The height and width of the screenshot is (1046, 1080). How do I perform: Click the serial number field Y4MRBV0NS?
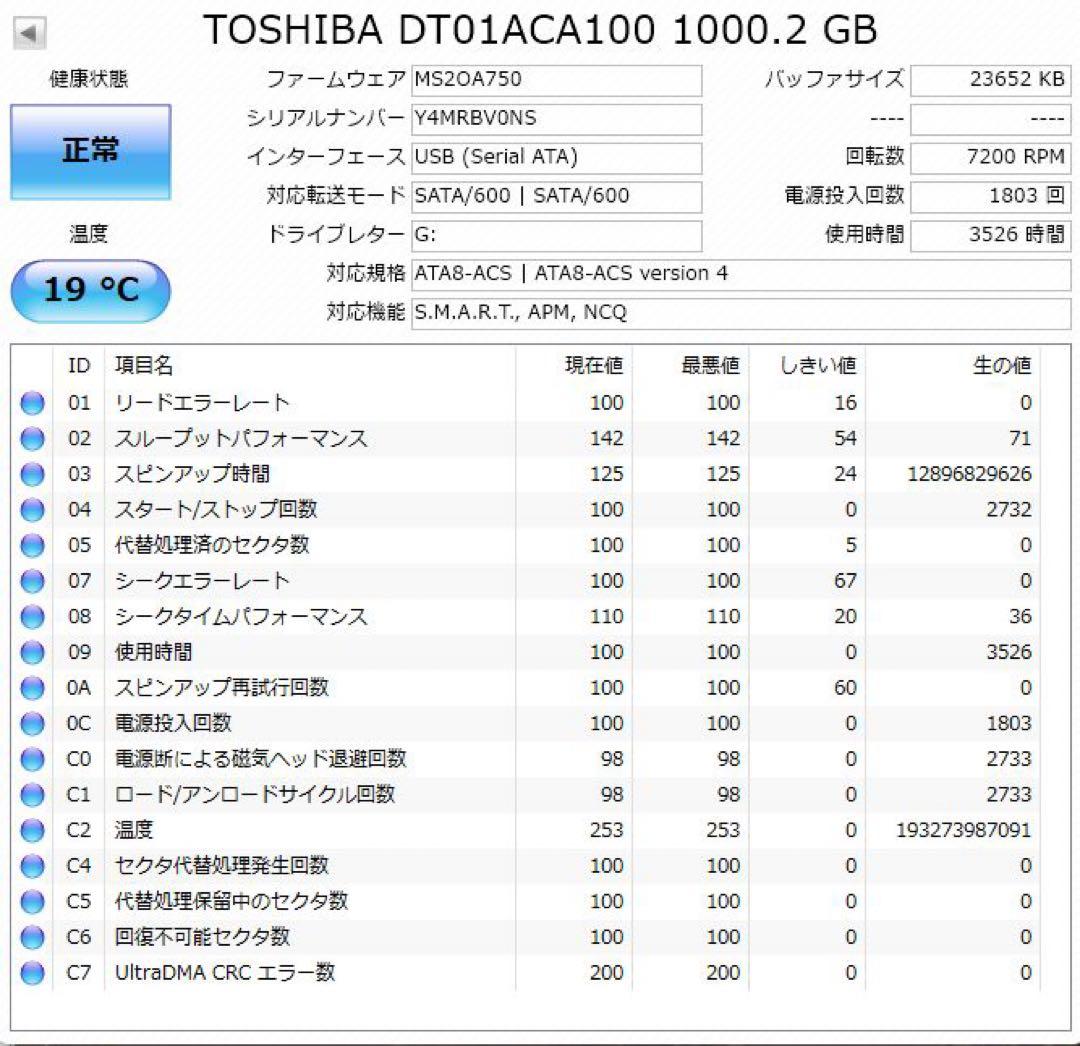(557, 119)
